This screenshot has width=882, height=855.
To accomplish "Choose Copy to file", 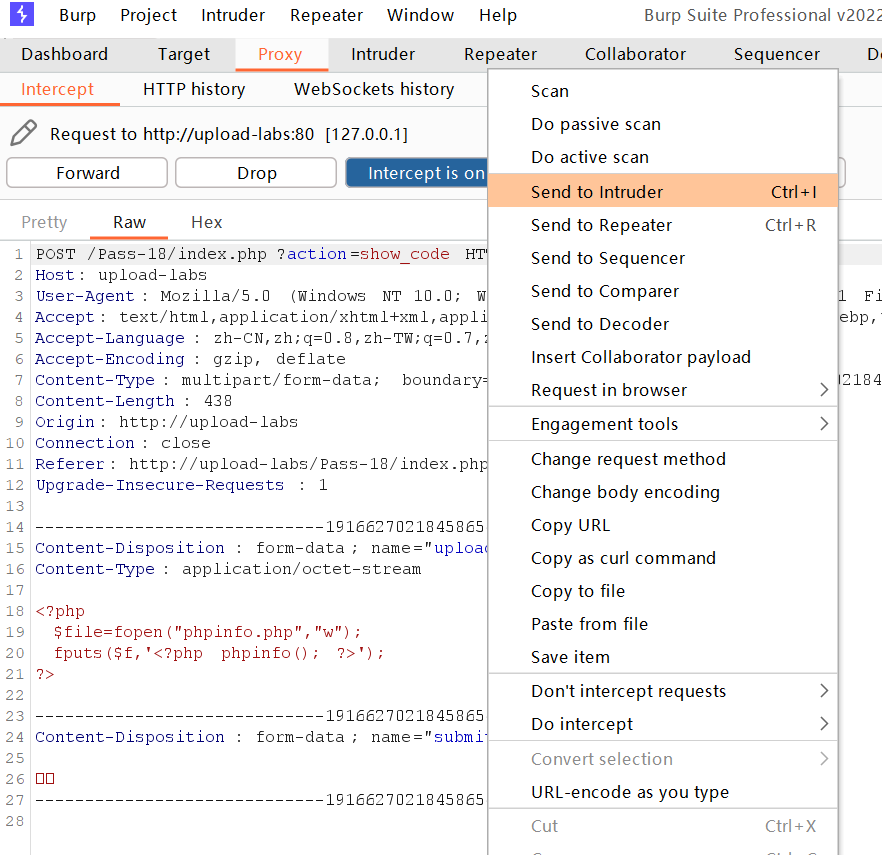I will 663,592.
